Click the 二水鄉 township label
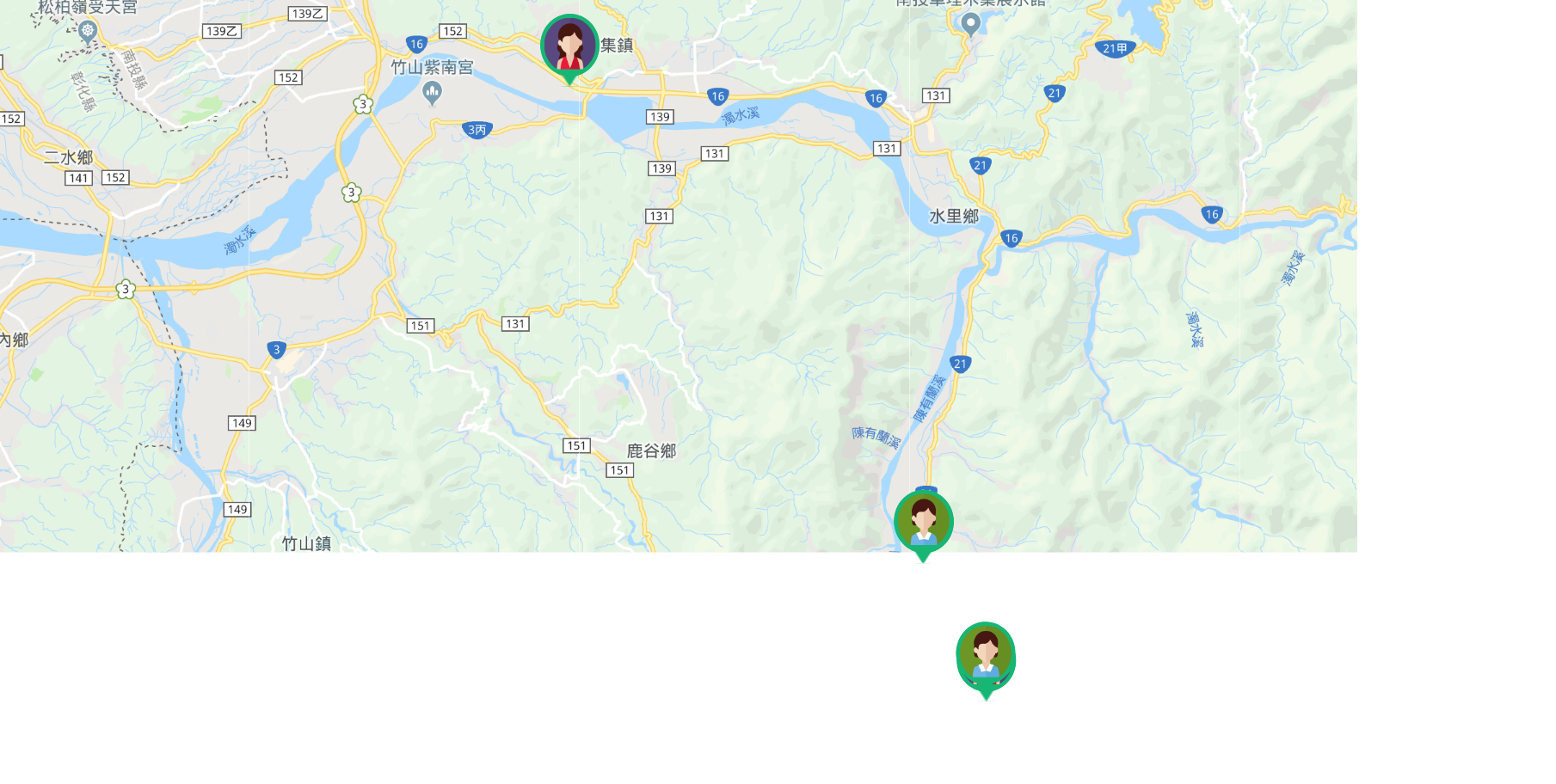The height and width of the screenshot is (784, 1556). pos(69,157)
